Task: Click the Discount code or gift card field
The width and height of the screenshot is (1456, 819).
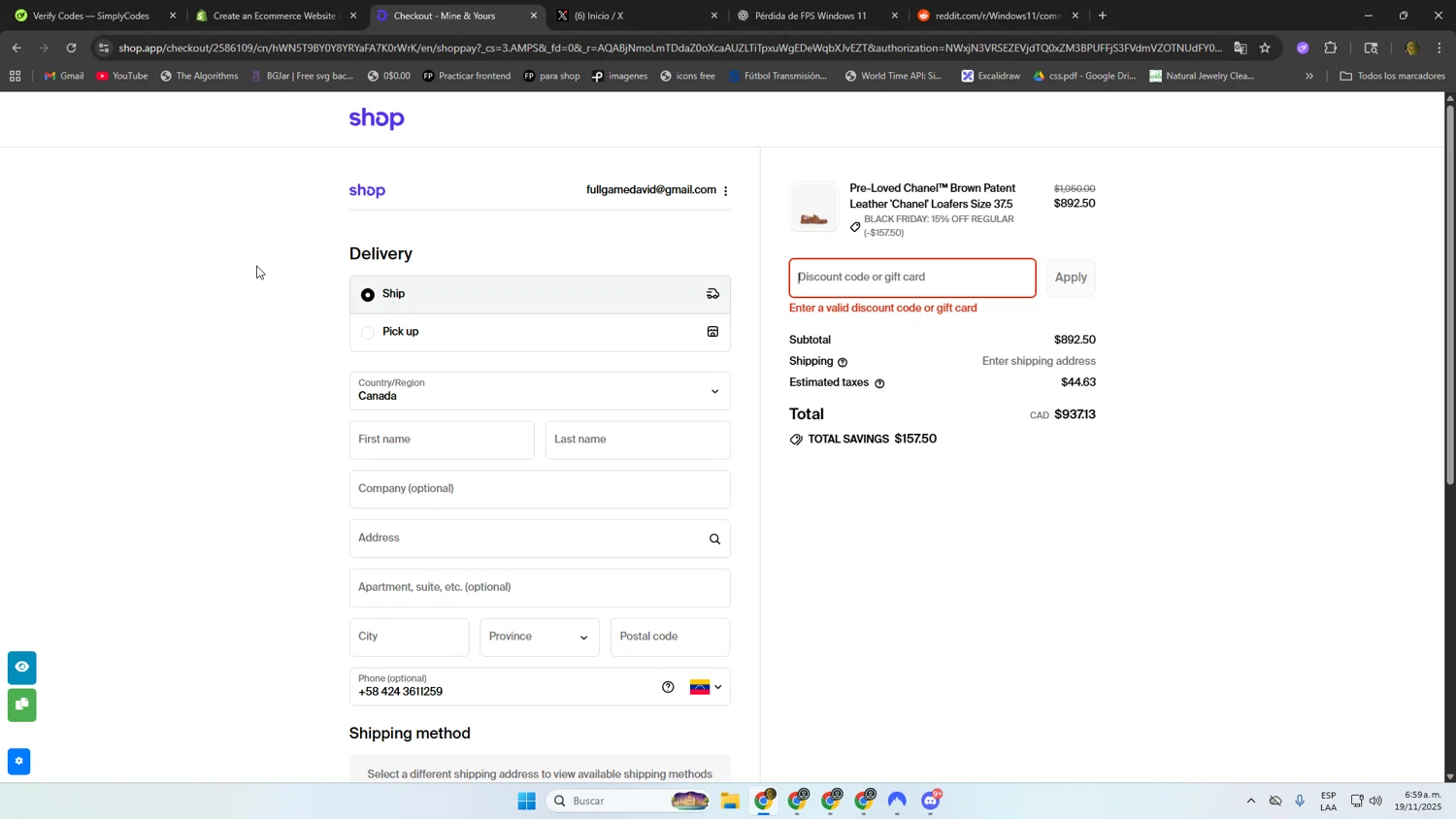Action: pos(912,278)
